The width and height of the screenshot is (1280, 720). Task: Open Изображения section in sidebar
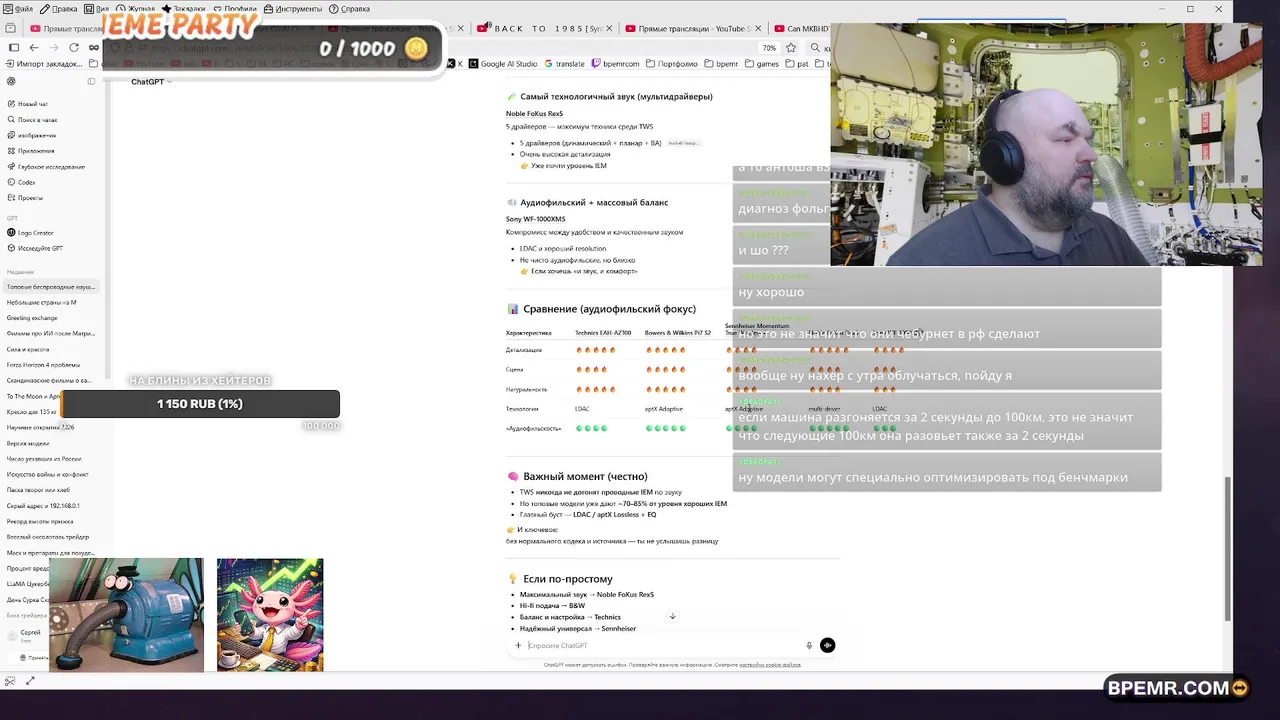32,135
